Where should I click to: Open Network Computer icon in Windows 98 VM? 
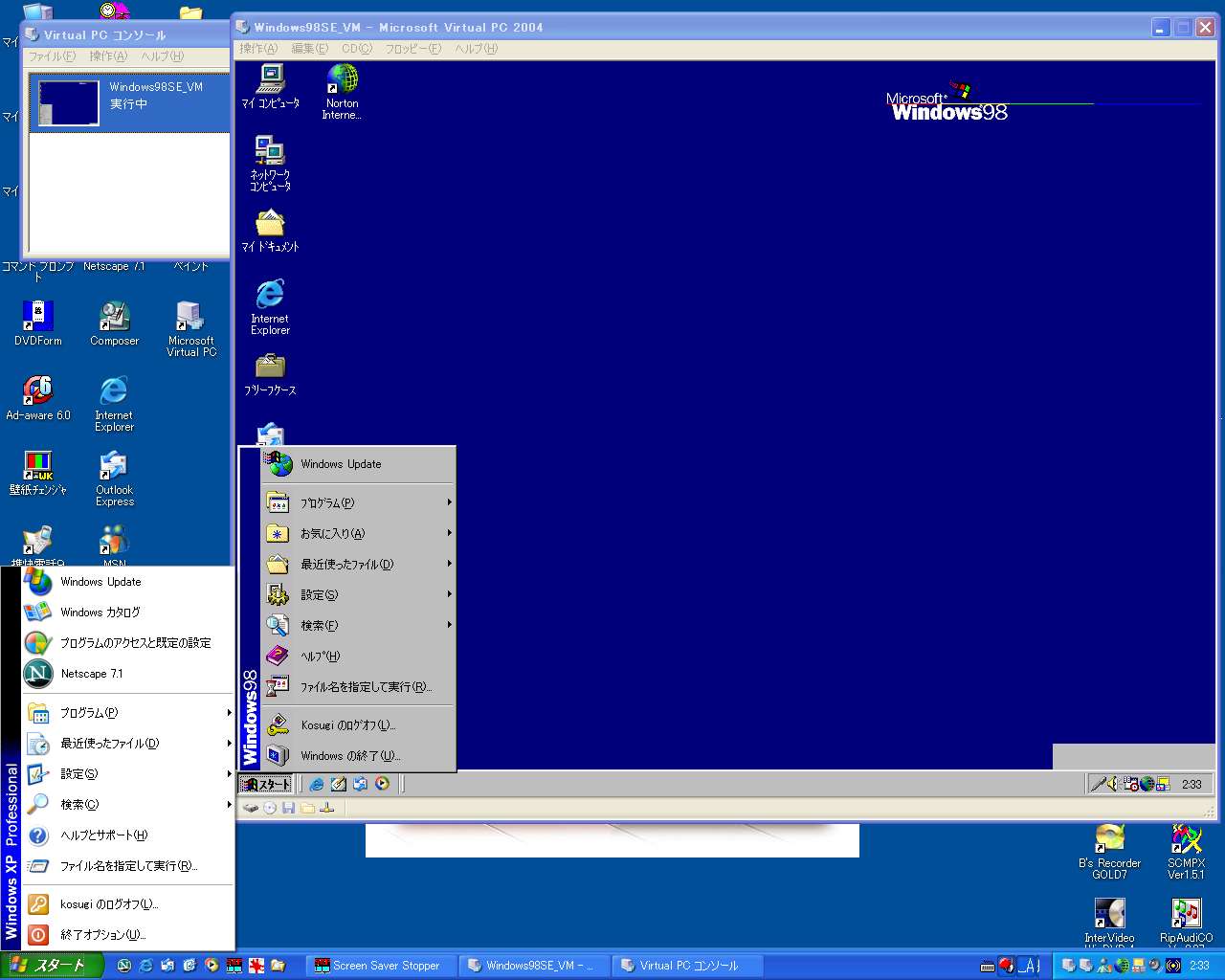[271, 163]
